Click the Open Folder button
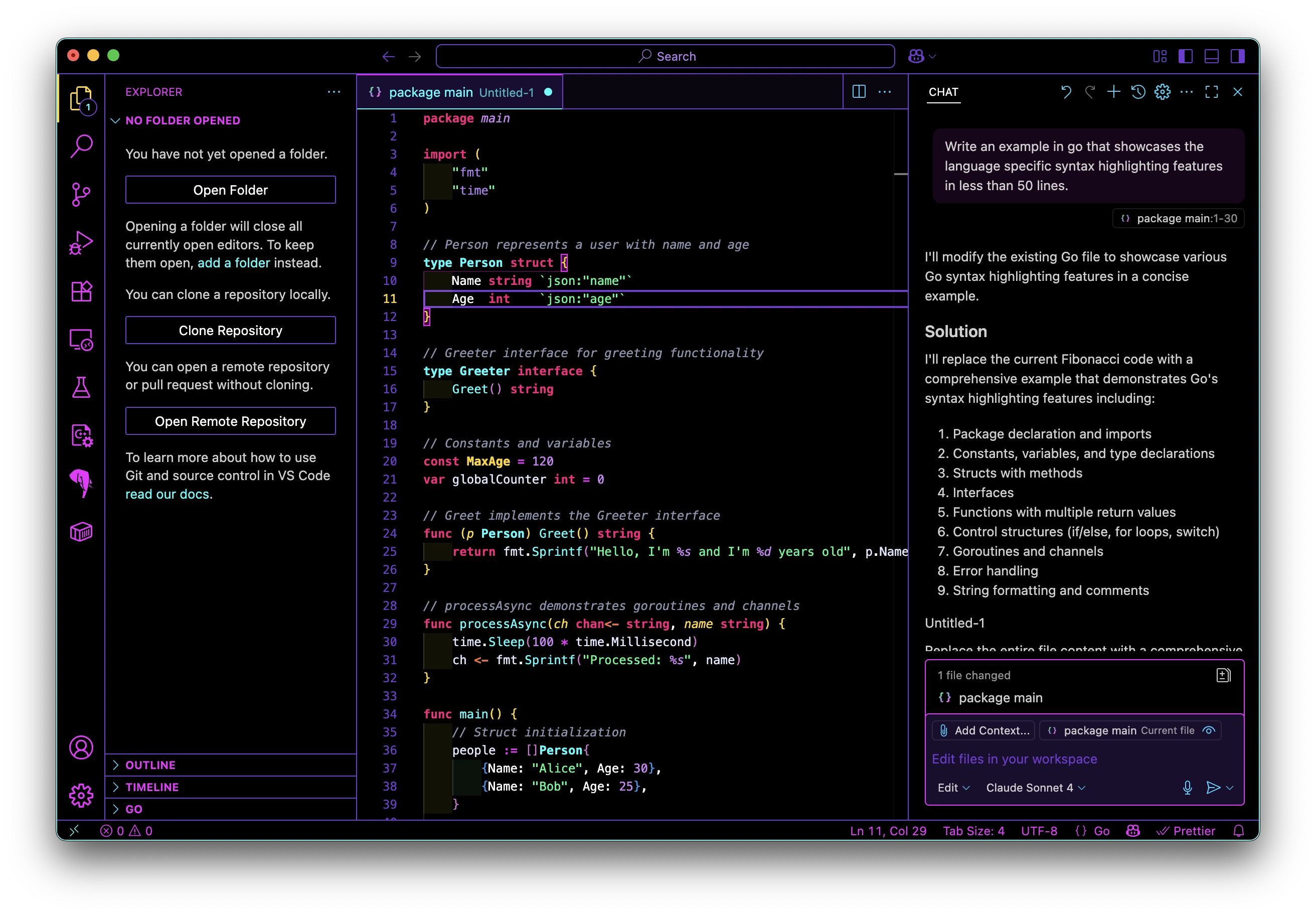The width and height of the screenshot is (1316, 915). 230,190
